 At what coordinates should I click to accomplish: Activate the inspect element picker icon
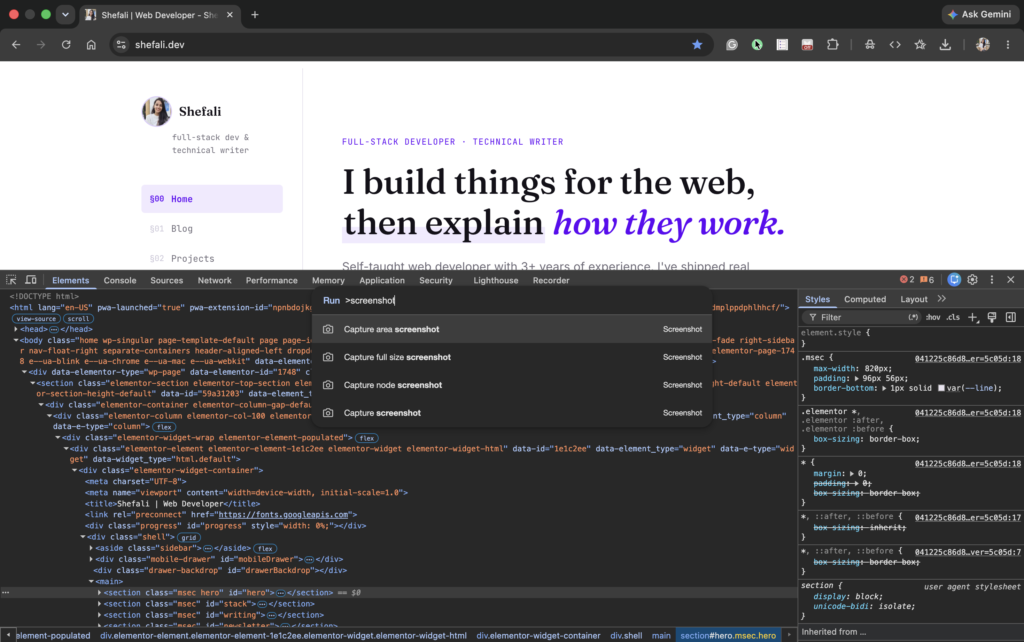[11, 280]
